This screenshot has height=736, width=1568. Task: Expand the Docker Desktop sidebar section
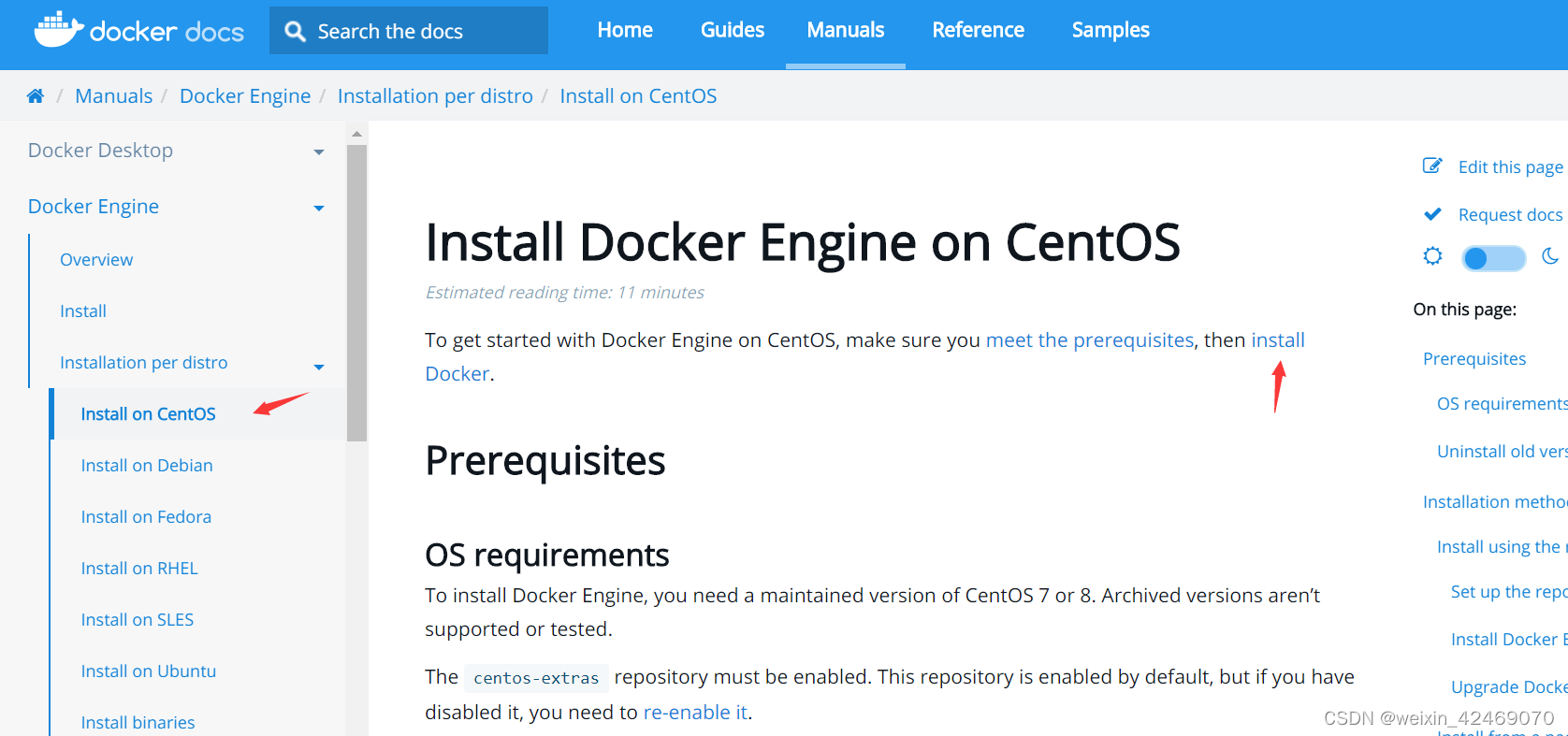tap(319, 152)
